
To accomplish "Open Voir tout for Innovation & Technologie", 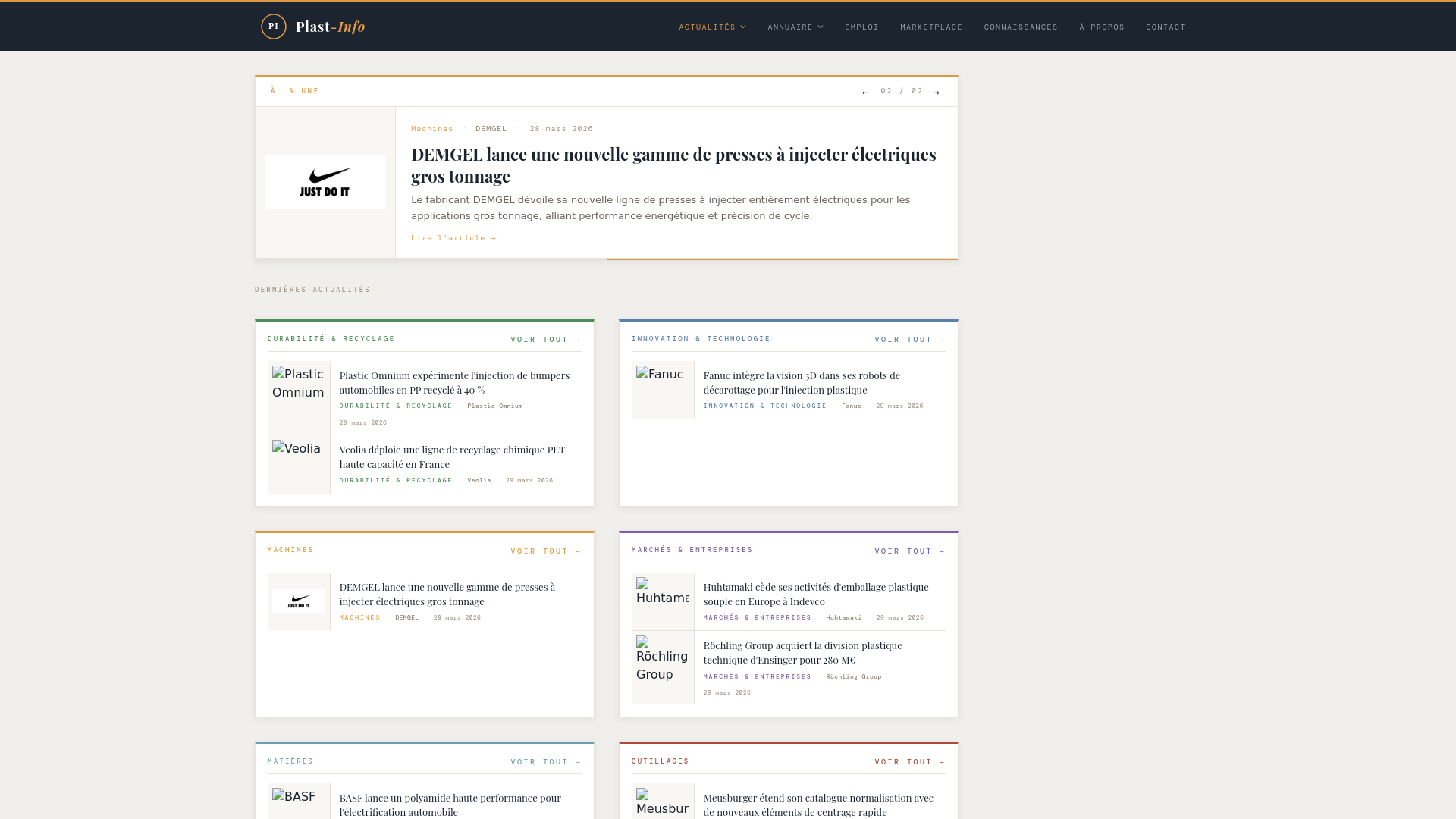I will (910, 340).
